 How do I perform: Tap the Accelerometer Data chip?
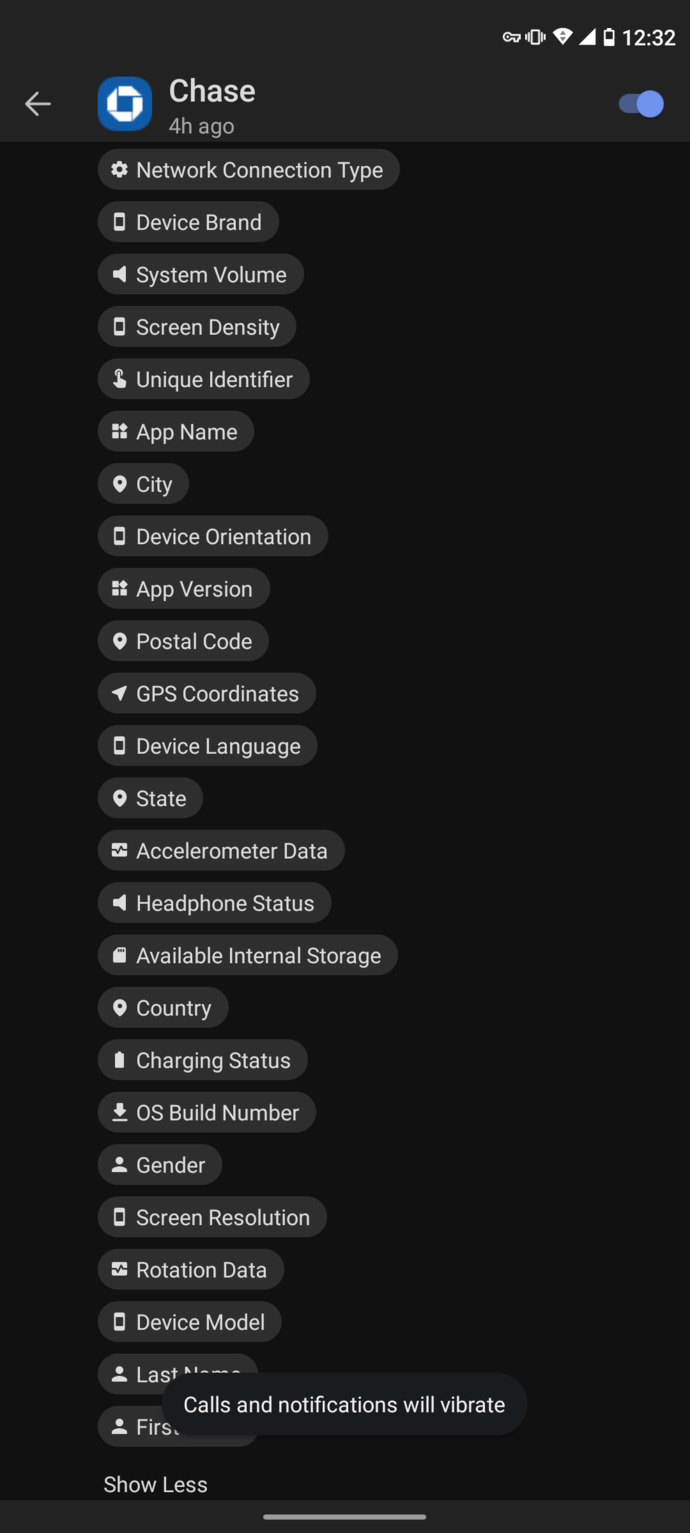point(221,851)
